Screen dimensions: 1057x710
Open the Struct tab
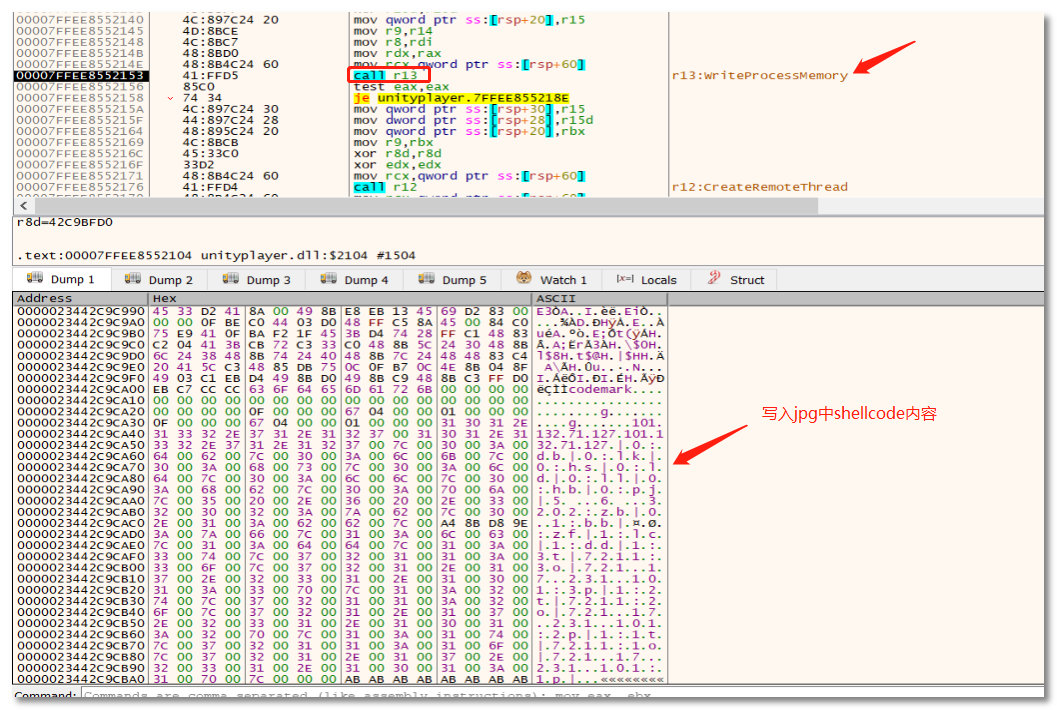(746, 280)
